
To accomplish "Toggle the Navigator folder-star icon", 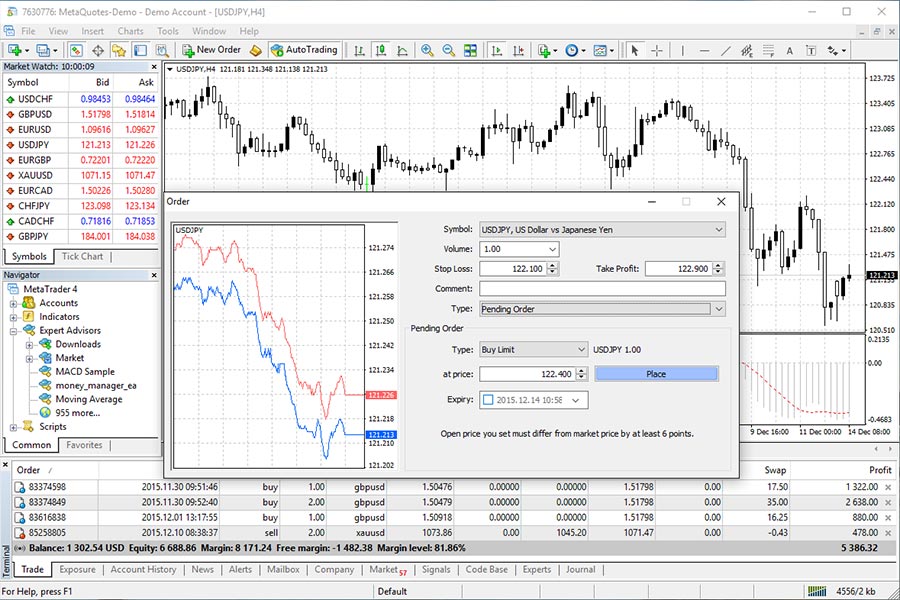I will (x=119, y=51).
